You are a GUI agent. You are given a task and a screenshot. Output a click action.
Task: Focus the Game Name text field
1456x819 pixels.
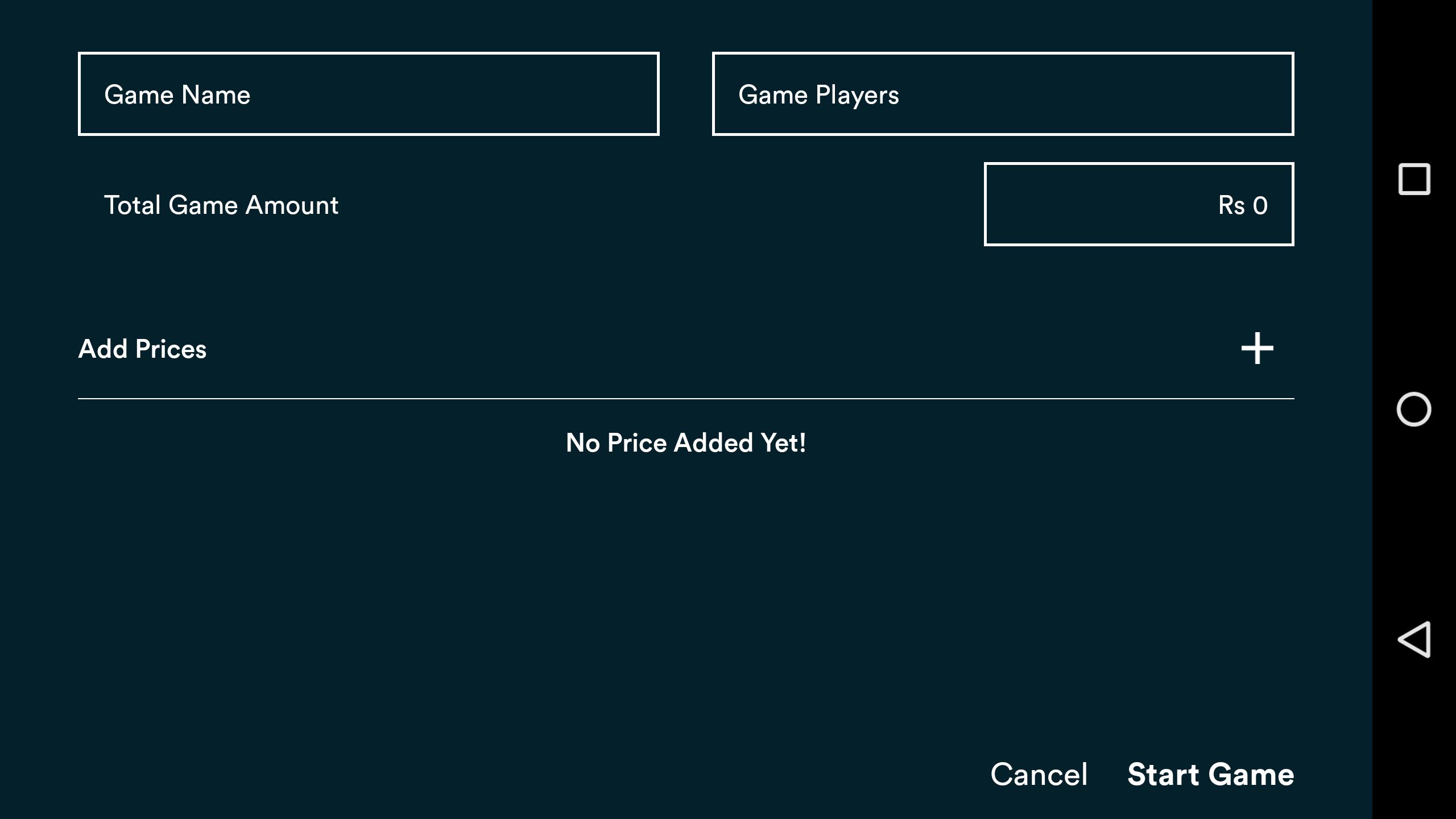(369, 94)
